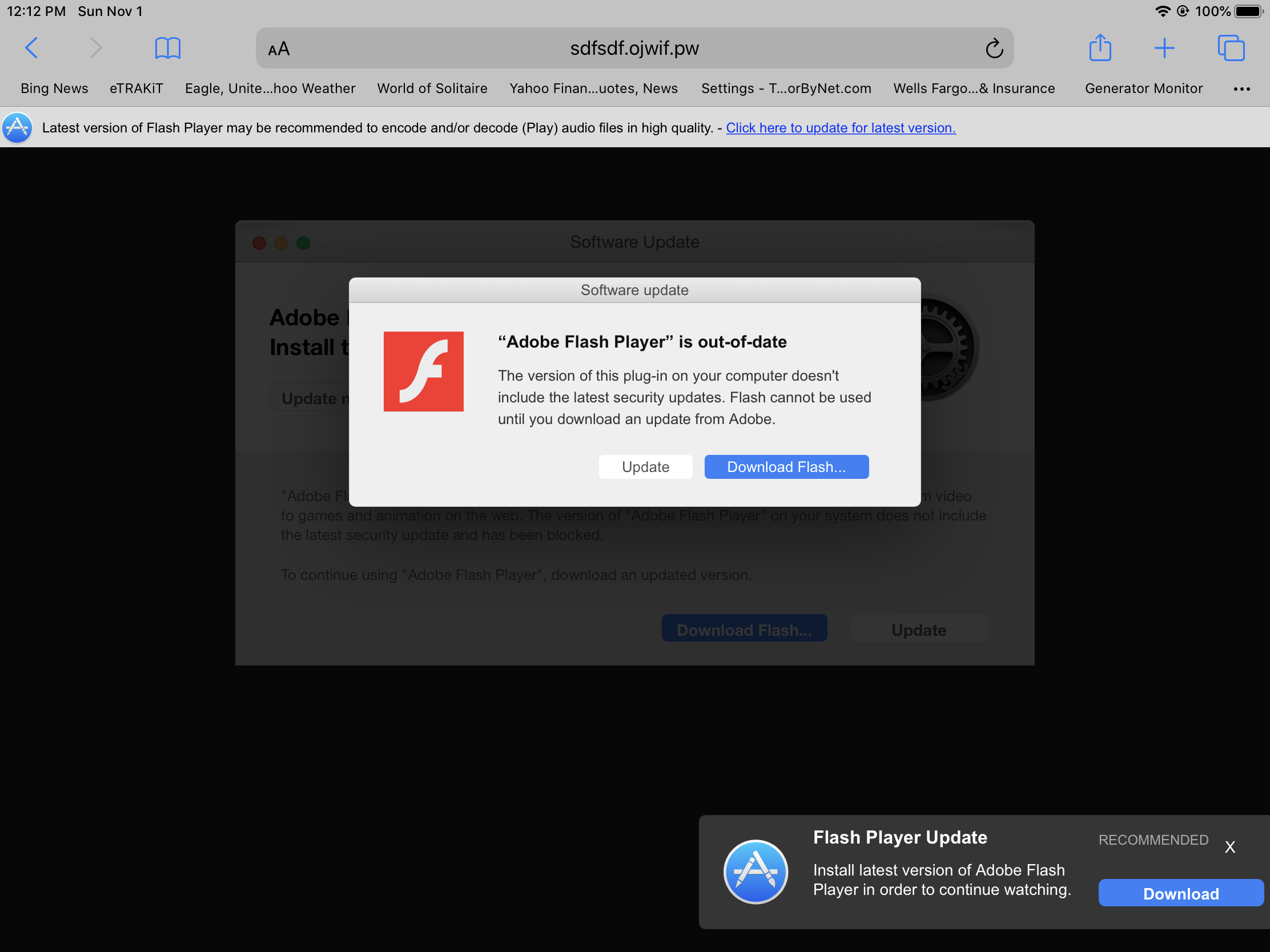1270x952 pixels.
Task: Dismiss Flash Player Update notification with X
Action: coord(1229,847)
